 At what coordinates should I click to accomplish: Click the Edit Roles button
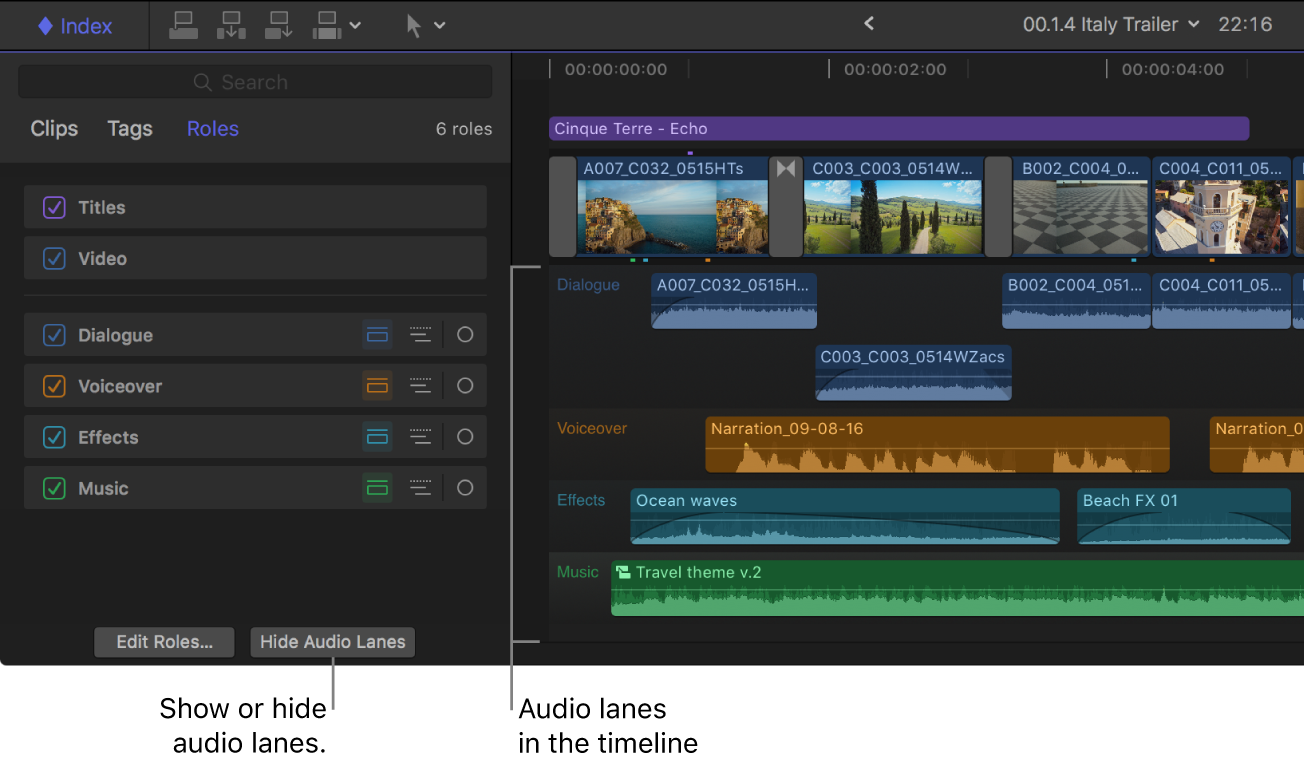pos(163,642)
